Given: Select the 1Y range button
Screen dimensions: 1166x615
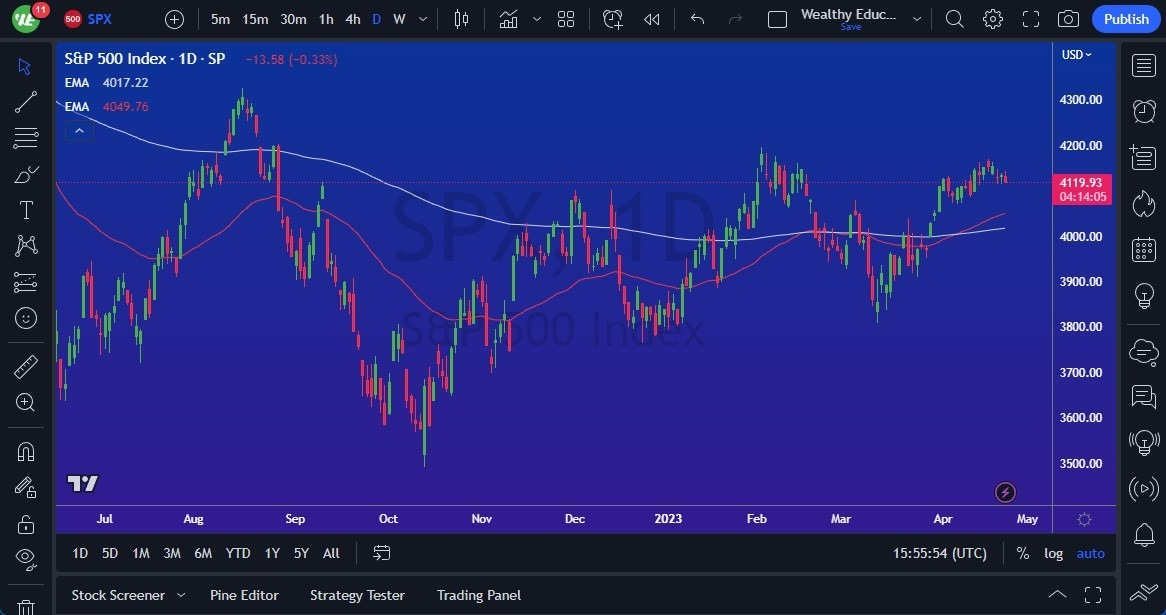Looking at the screenshot, I should click(271, 553).
